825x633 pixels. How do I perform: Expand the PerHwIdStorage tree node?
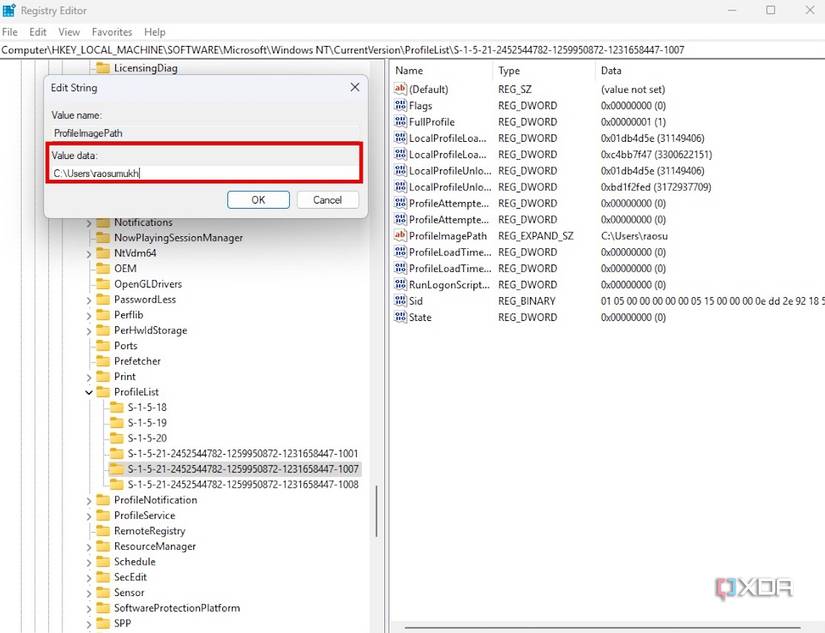tap(88, 330)
